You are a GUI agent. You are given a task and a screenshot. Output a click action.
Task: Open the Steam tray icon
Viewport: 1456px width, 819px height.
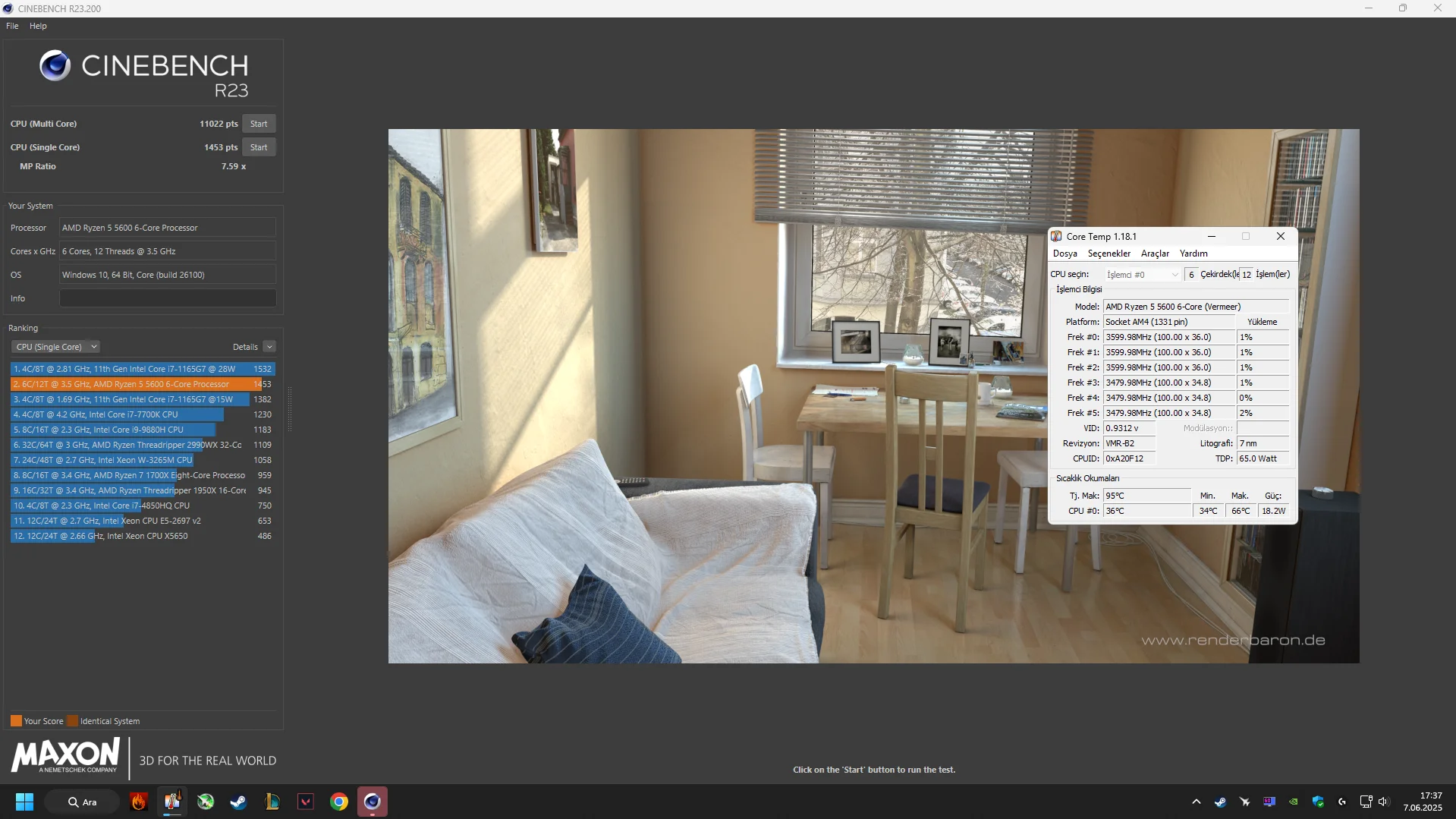[x=1220, y=802]
